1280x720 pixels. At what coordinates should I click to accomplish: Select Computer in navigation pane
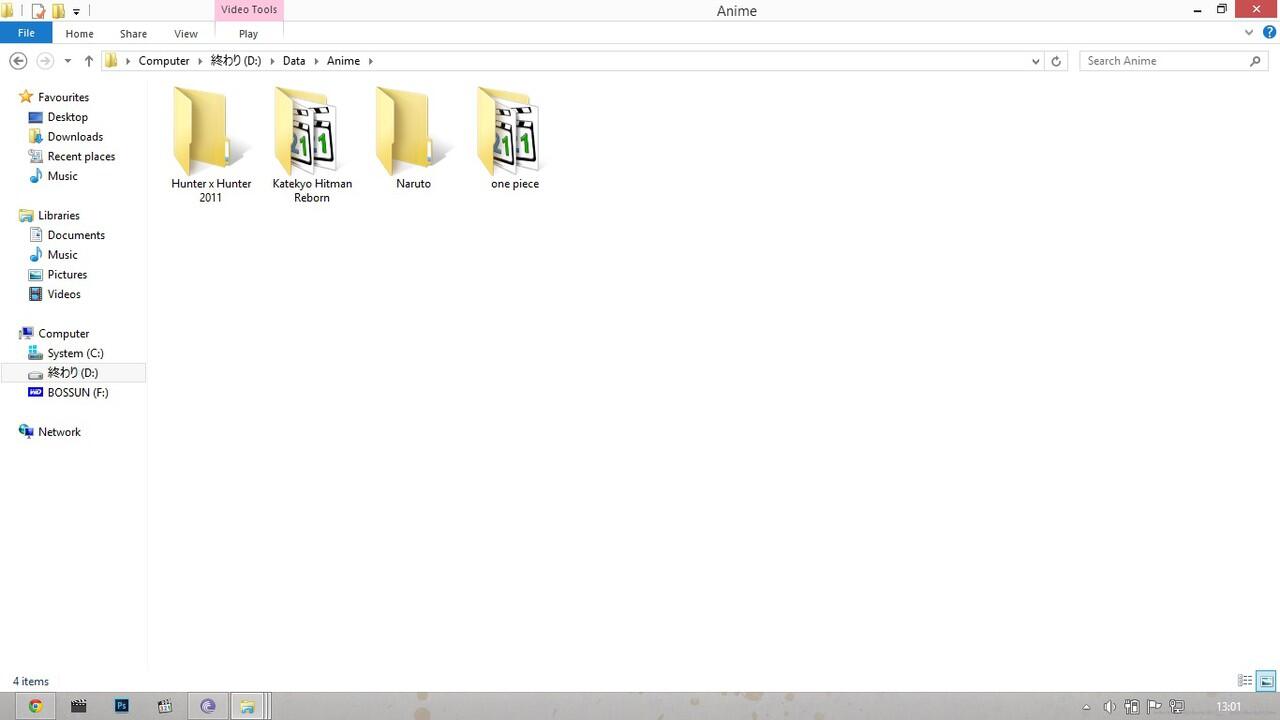[x=63, y=333]
